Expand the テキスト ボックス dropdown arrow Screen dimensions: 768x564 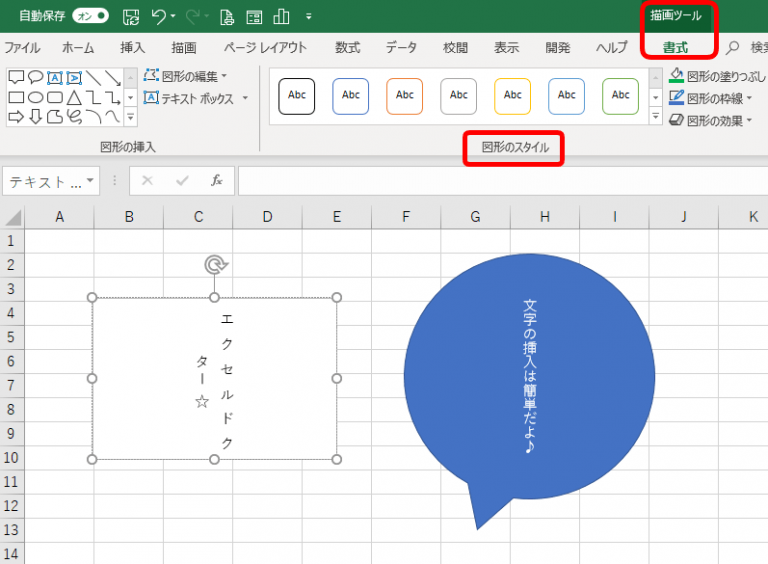[245, 99]
